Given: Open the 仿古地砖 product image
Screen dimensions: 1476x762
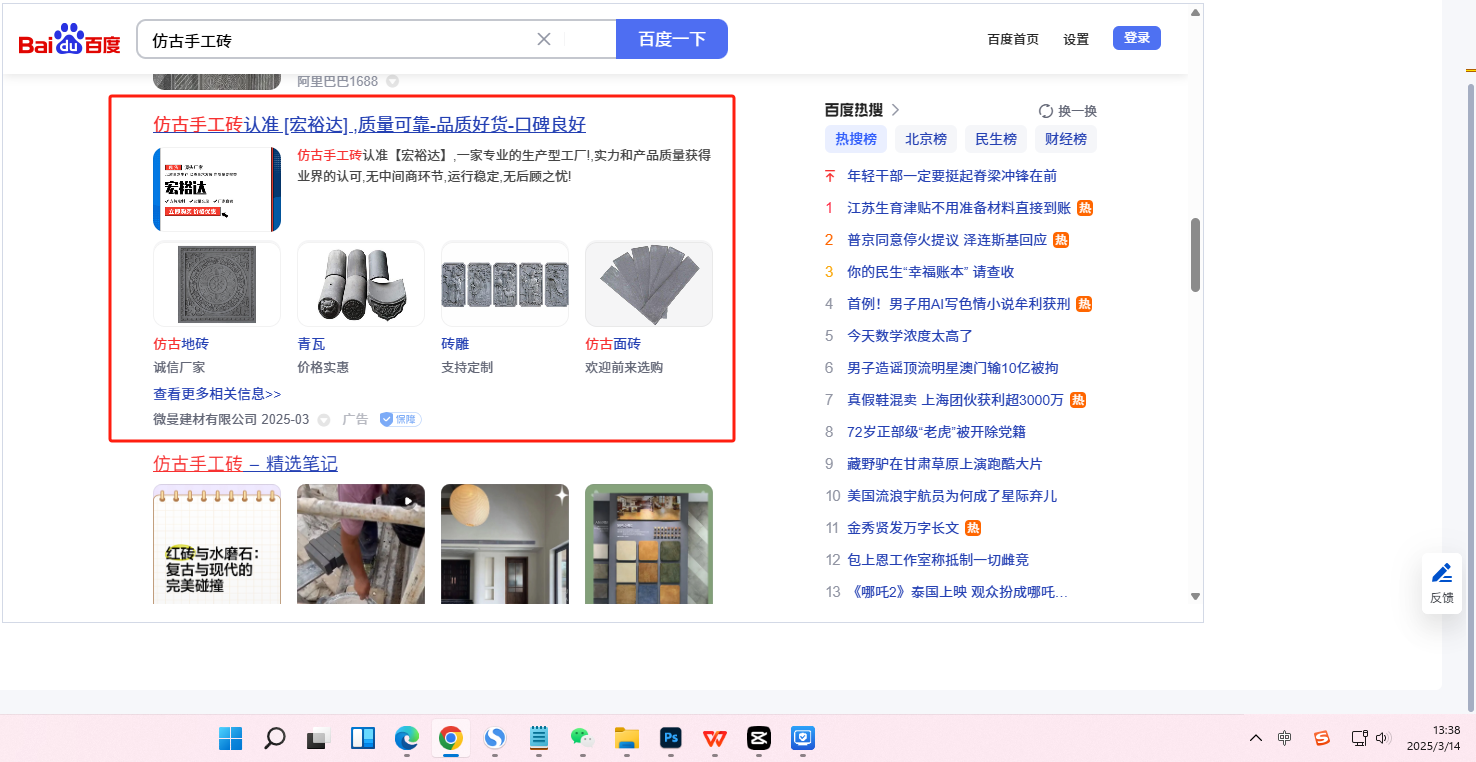Looking at the screenshot, I should (217, 284).
